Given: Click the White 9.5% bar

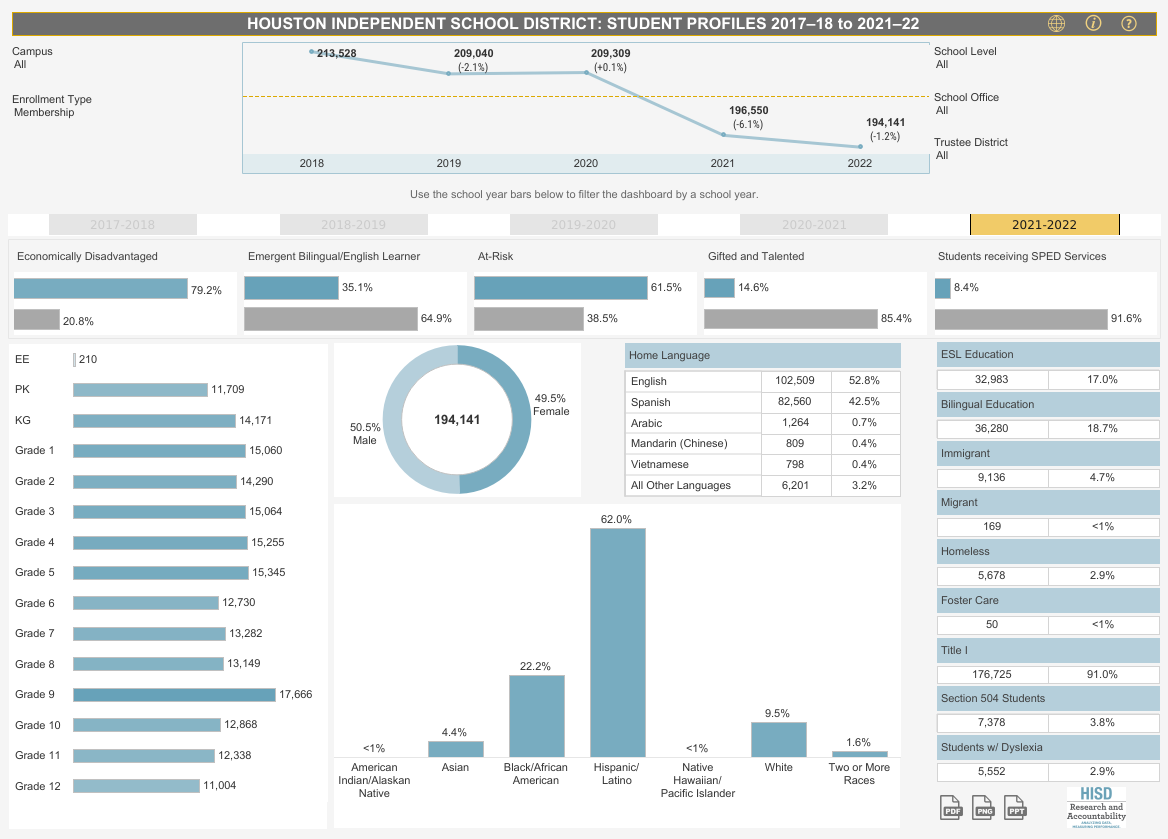Looking at the screenshot, I should (x=778, y=739).
